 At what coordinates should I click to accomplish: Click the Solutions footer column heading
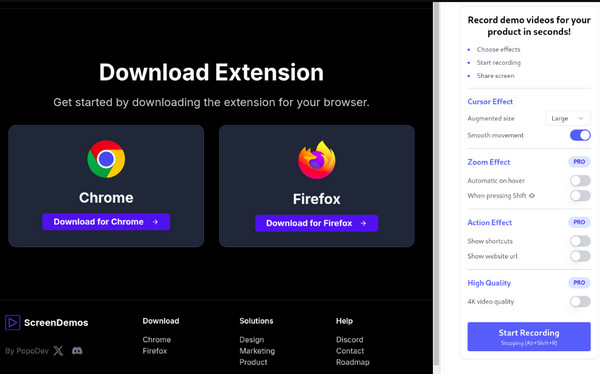(256, 321)
